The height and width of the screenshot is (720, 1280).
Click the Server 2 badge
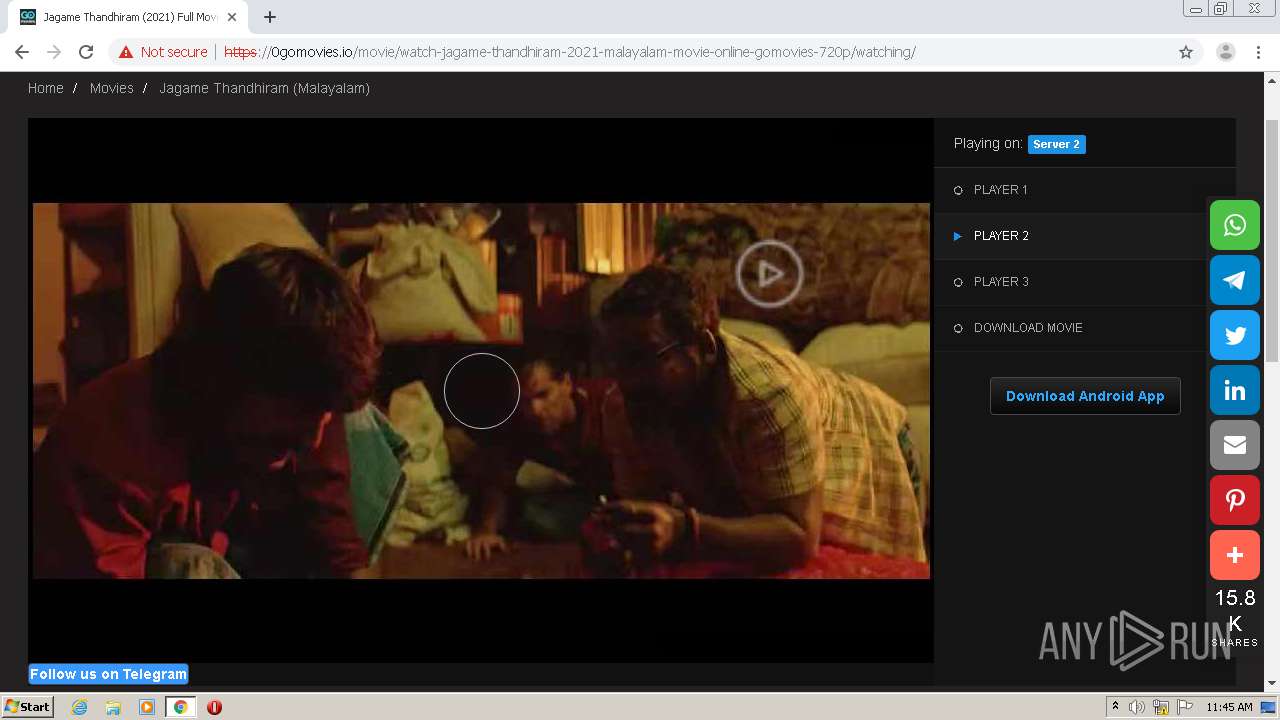[1056, 144]
